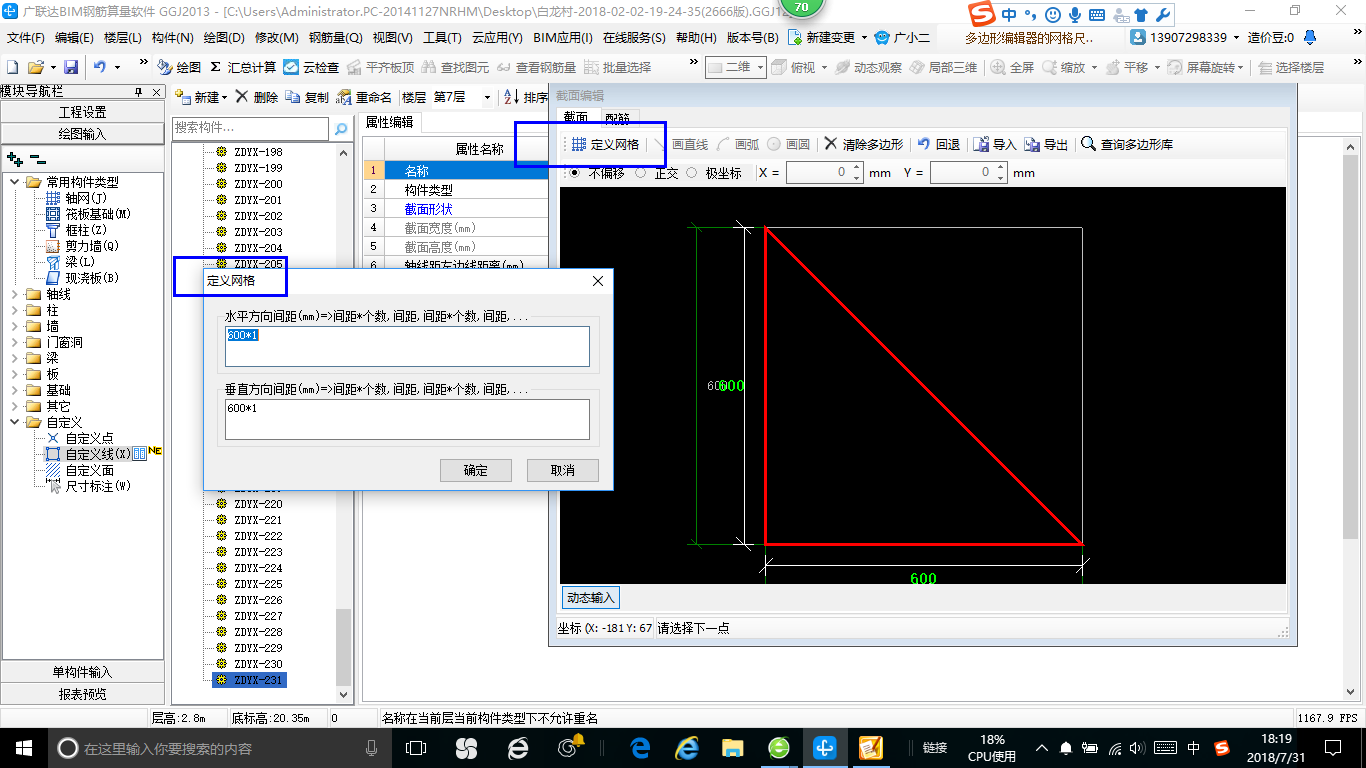
Task: Click the 绘图 drawing toolbar icon
Action: tap(179, 67)
